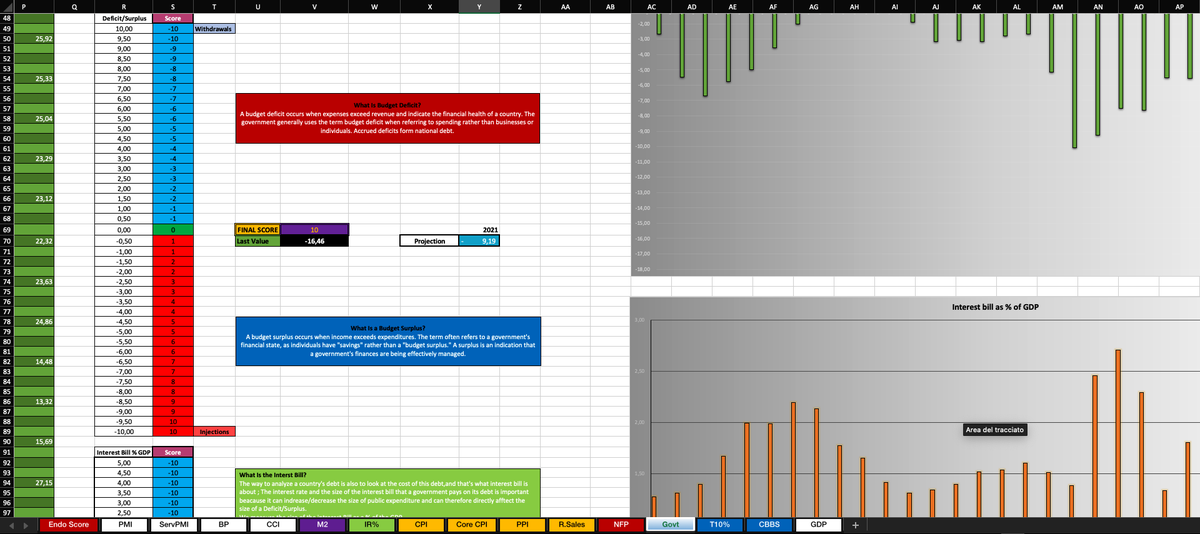
Task: Click the 0,00 deficit/surplus cell
Action: tap(123, 230)
